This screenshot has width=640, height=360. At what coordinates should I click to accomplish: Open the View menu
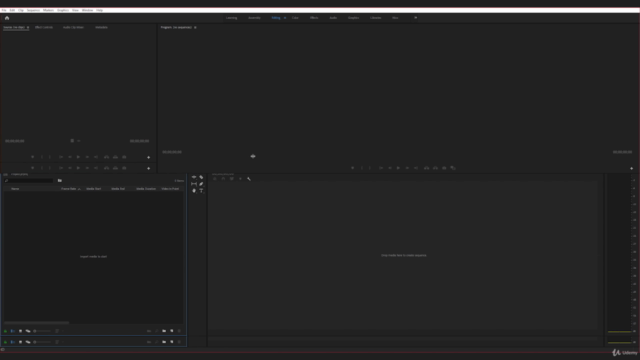[x=76, y=10]
